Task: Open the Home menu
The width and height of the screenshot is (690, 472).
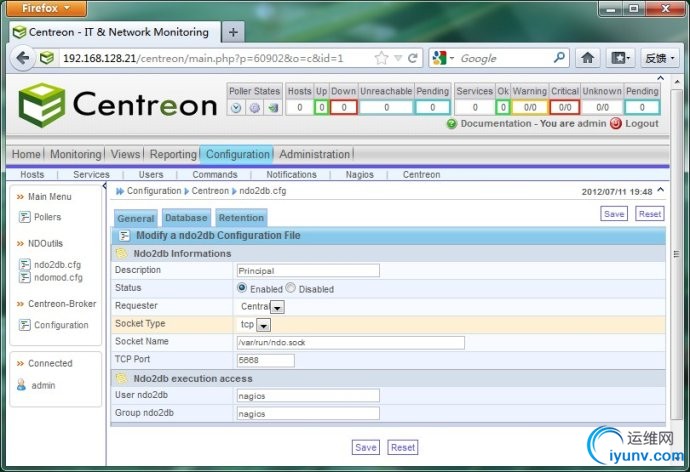Action: coord(26,154)
